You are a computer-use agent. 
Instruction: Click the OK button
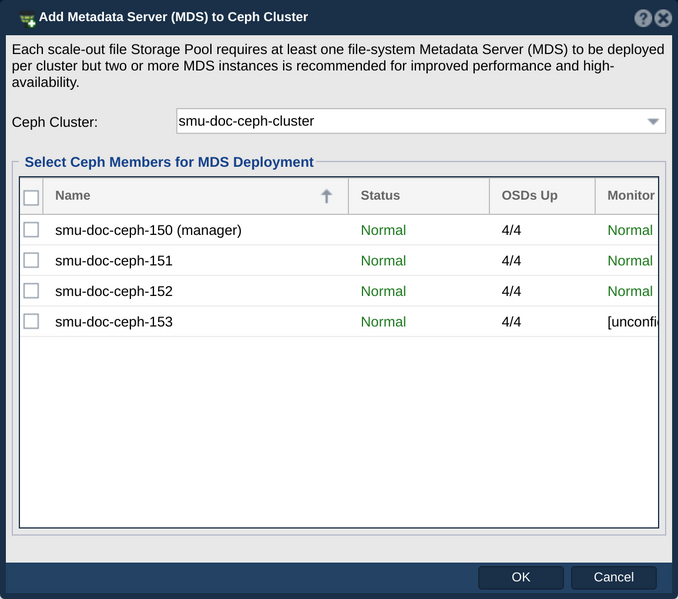(521, 577)
